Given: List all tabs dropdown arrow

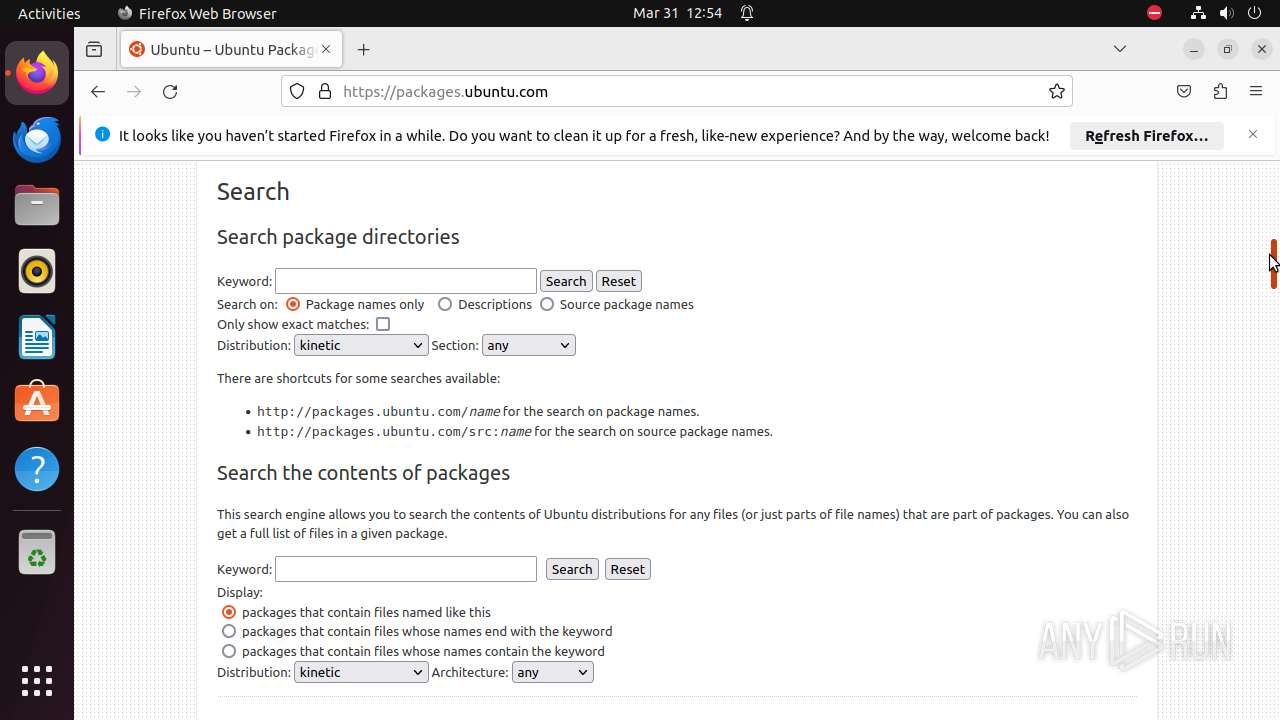Looking at the screenshot, I should (1120, 49).
